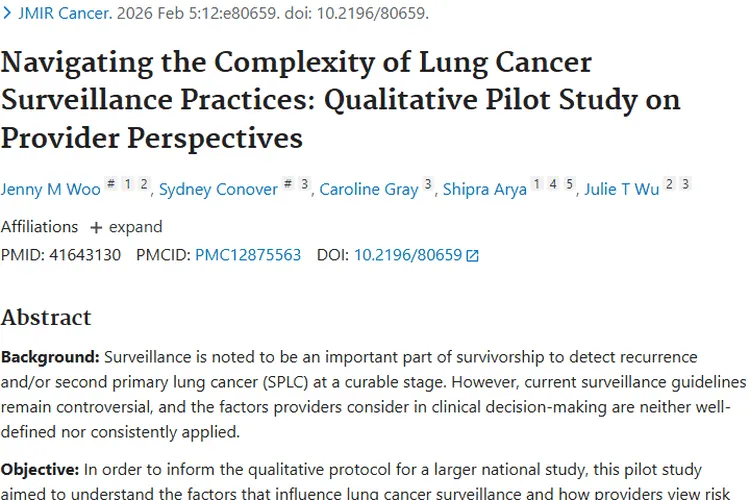Follow the DOI link 10.2196/80659
The image size is (750, 500).
pyautogui.click(x=408, y=255)
